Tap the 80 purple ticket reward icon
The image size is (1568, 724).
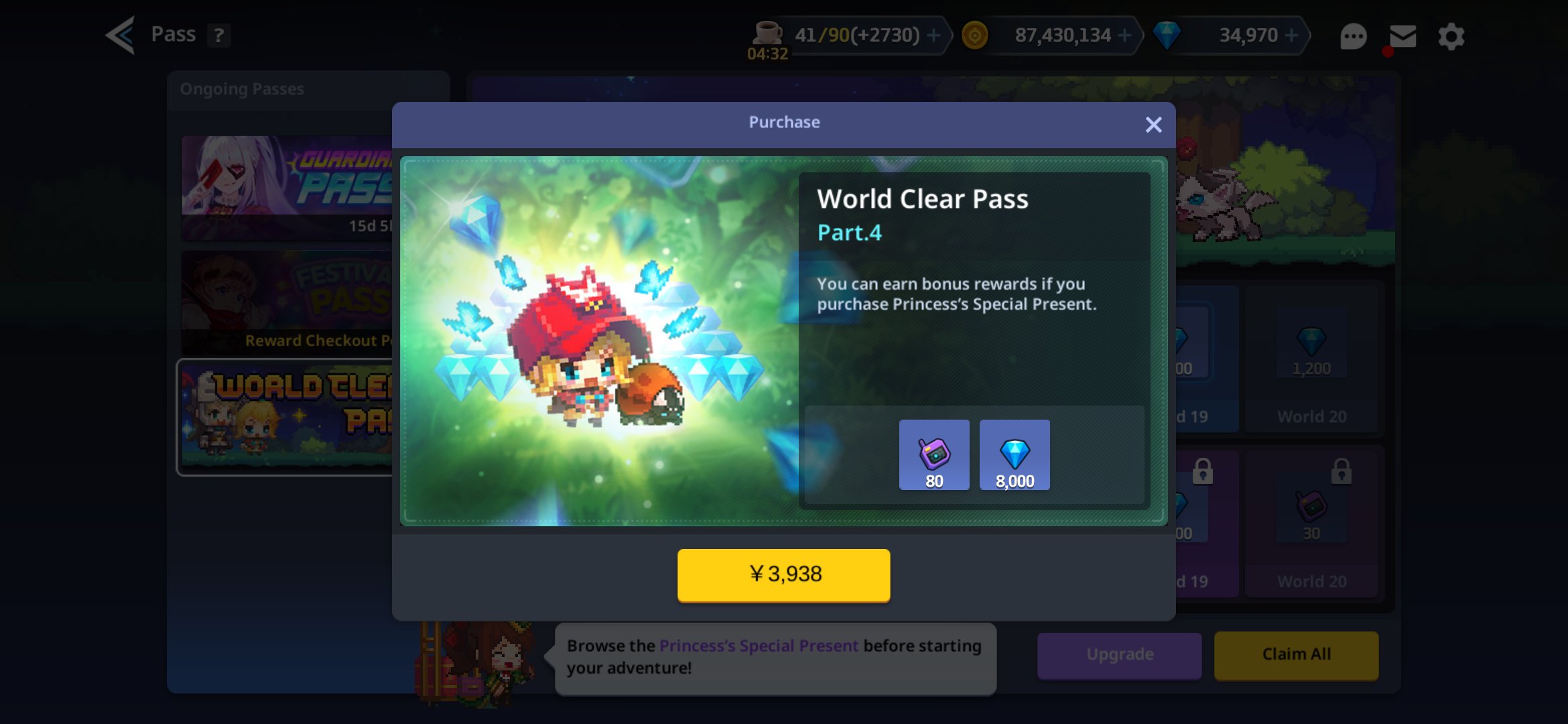click(x=933, y=455)
